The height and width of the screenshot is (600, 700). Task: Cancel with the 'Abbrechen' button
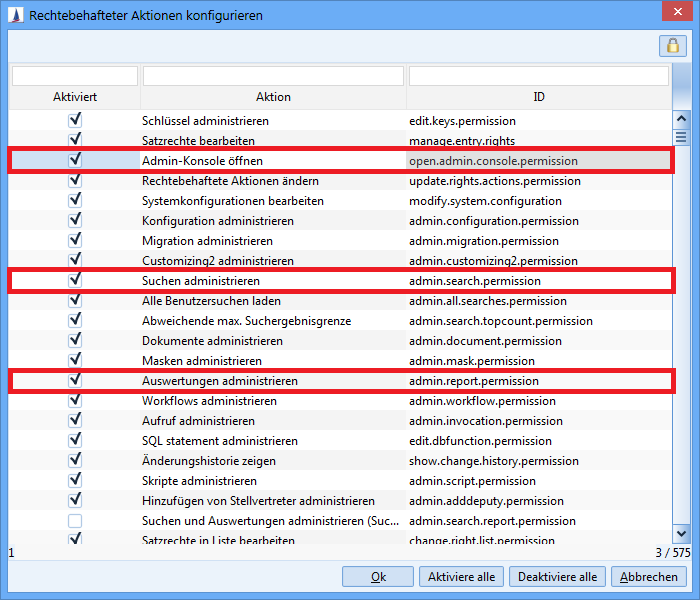648,577
